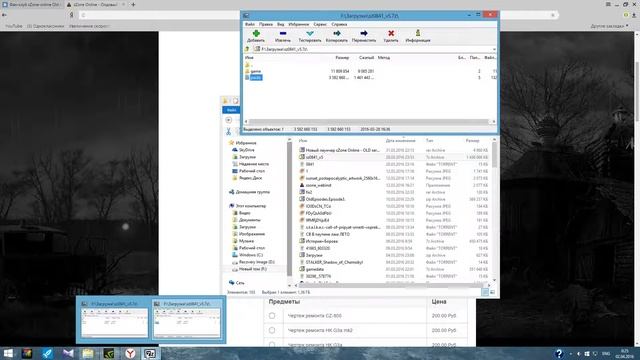The height and width of the screenshot is (360, 640).
Task: Click the Переместить (Move) arrow icon
Action: (364, 33)
